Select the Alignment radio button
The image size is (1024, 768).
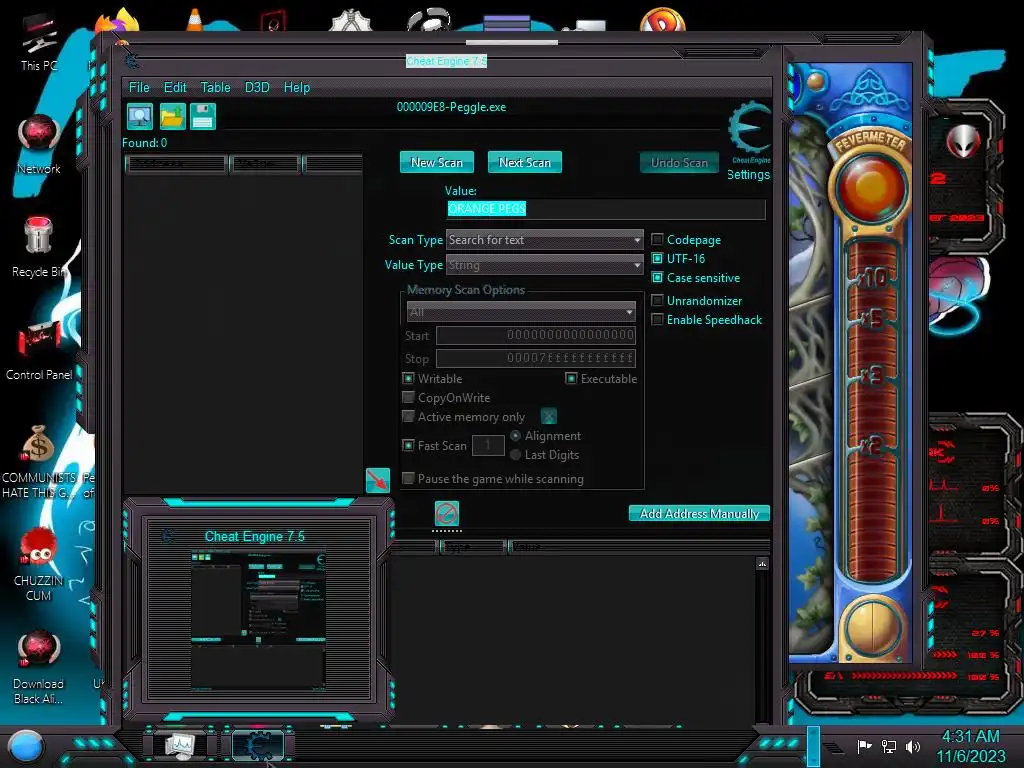coord(515,436)
